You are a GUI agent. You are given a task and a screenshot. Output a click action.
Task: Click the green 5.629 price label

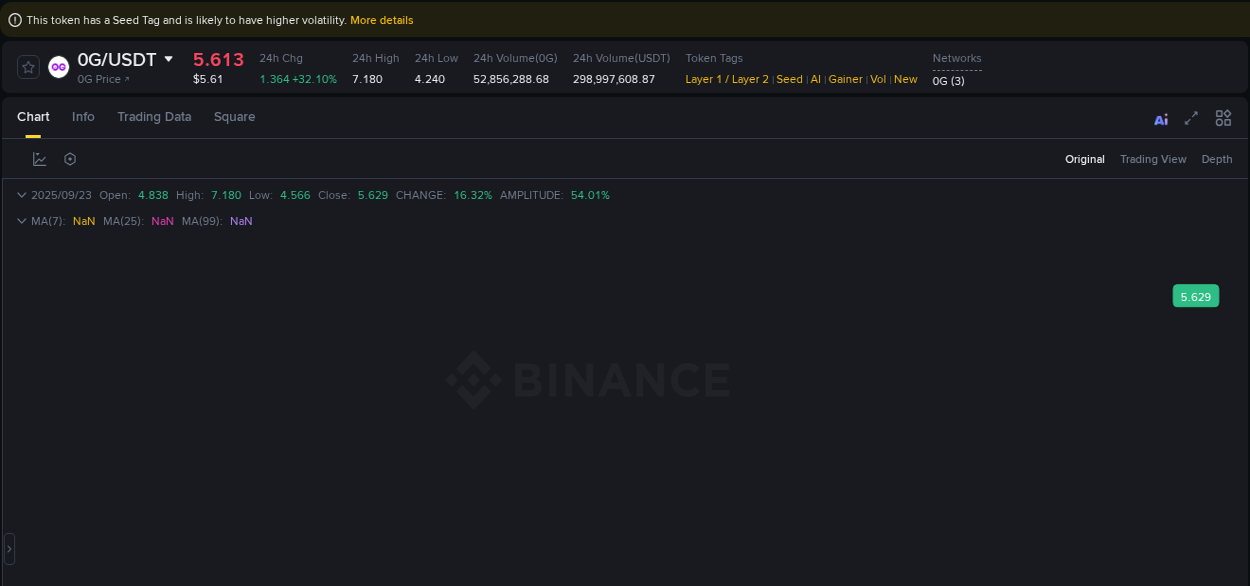pos(1196,296)
